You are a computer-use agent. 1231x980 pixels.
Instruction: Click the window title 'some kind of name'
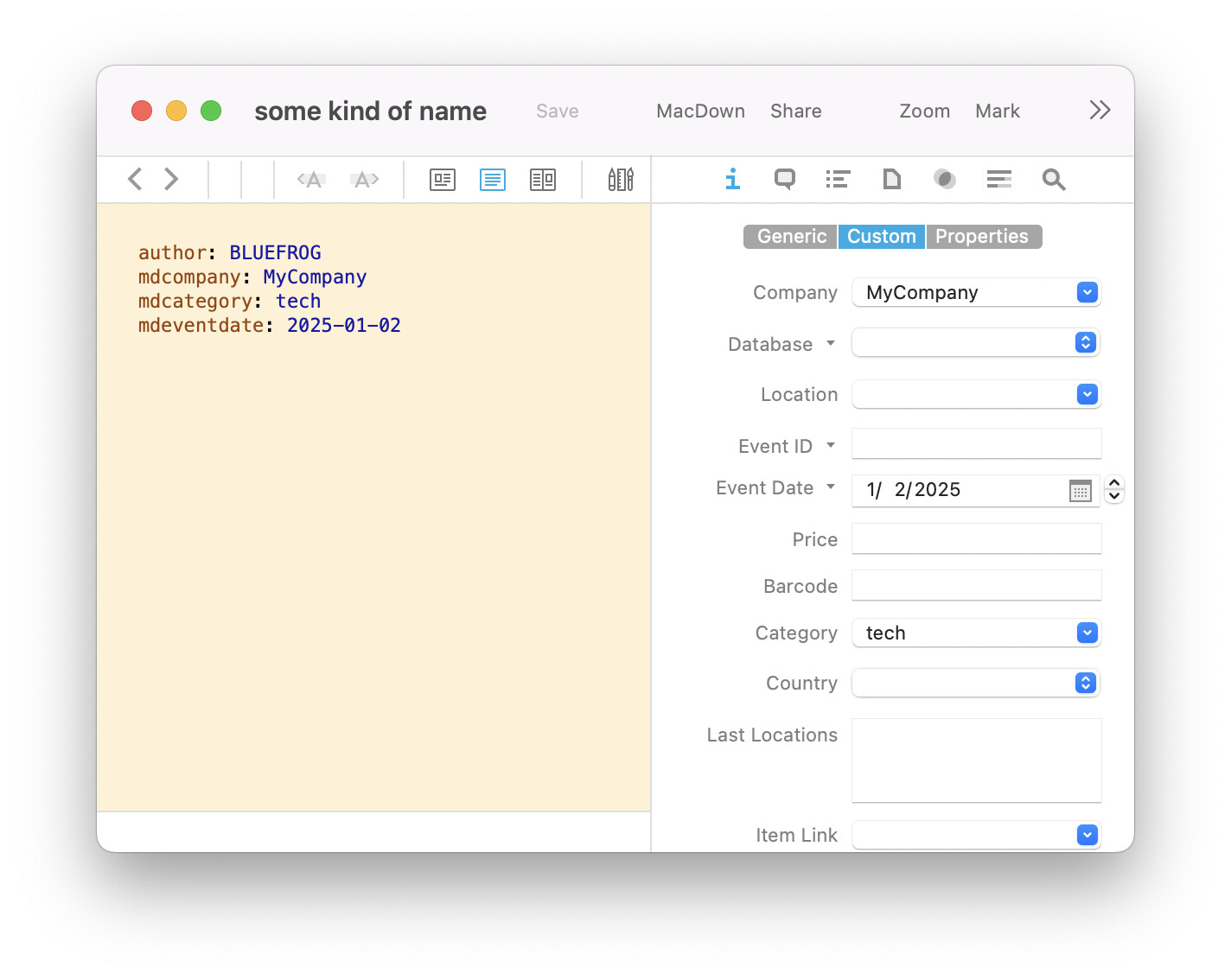[370, 111]
